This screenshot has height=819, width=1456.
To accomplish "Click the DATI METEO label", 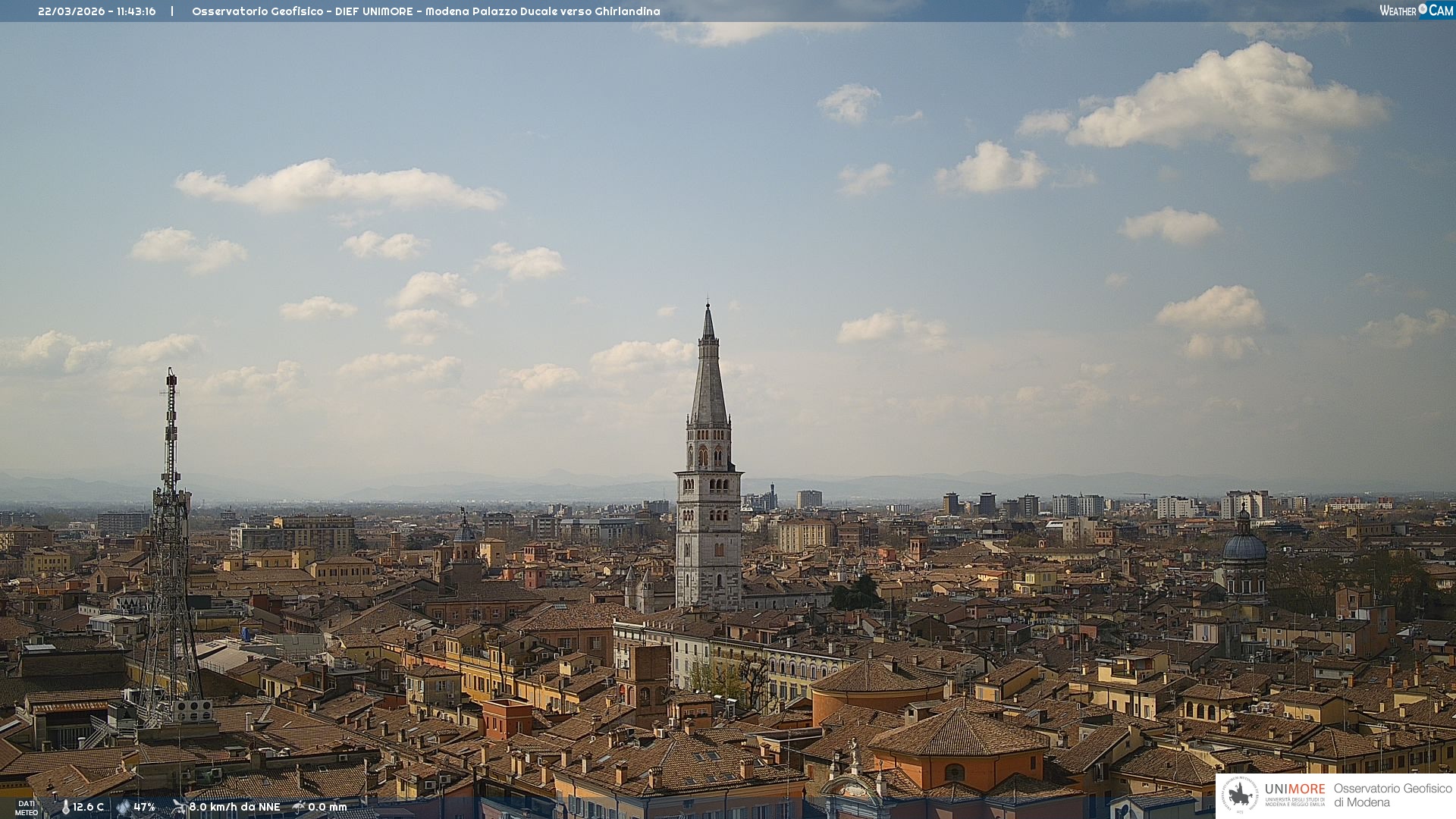I will (x=27, y=808).
